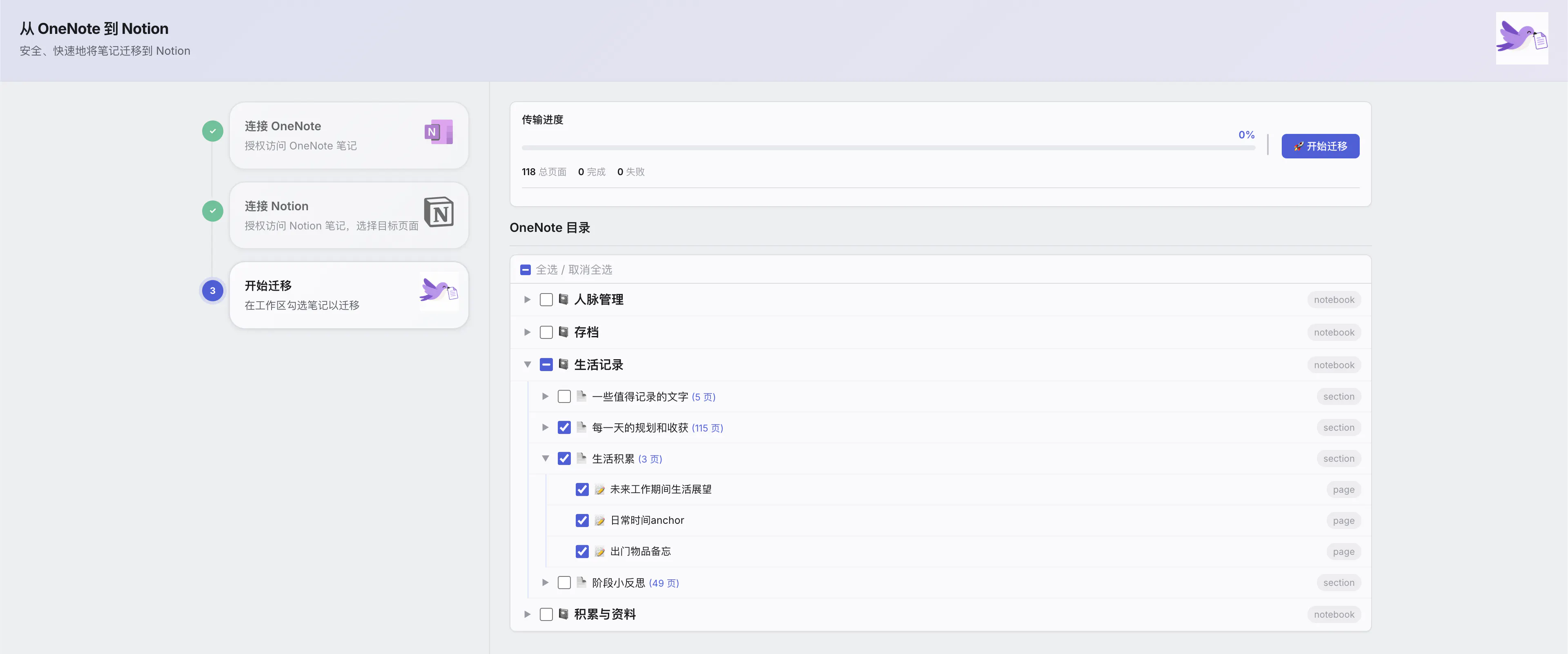Screen dimensions: 1568x654
Task: Click the OneNote app icon in step one
Action: pyautogui.click(x=439, y=132)
